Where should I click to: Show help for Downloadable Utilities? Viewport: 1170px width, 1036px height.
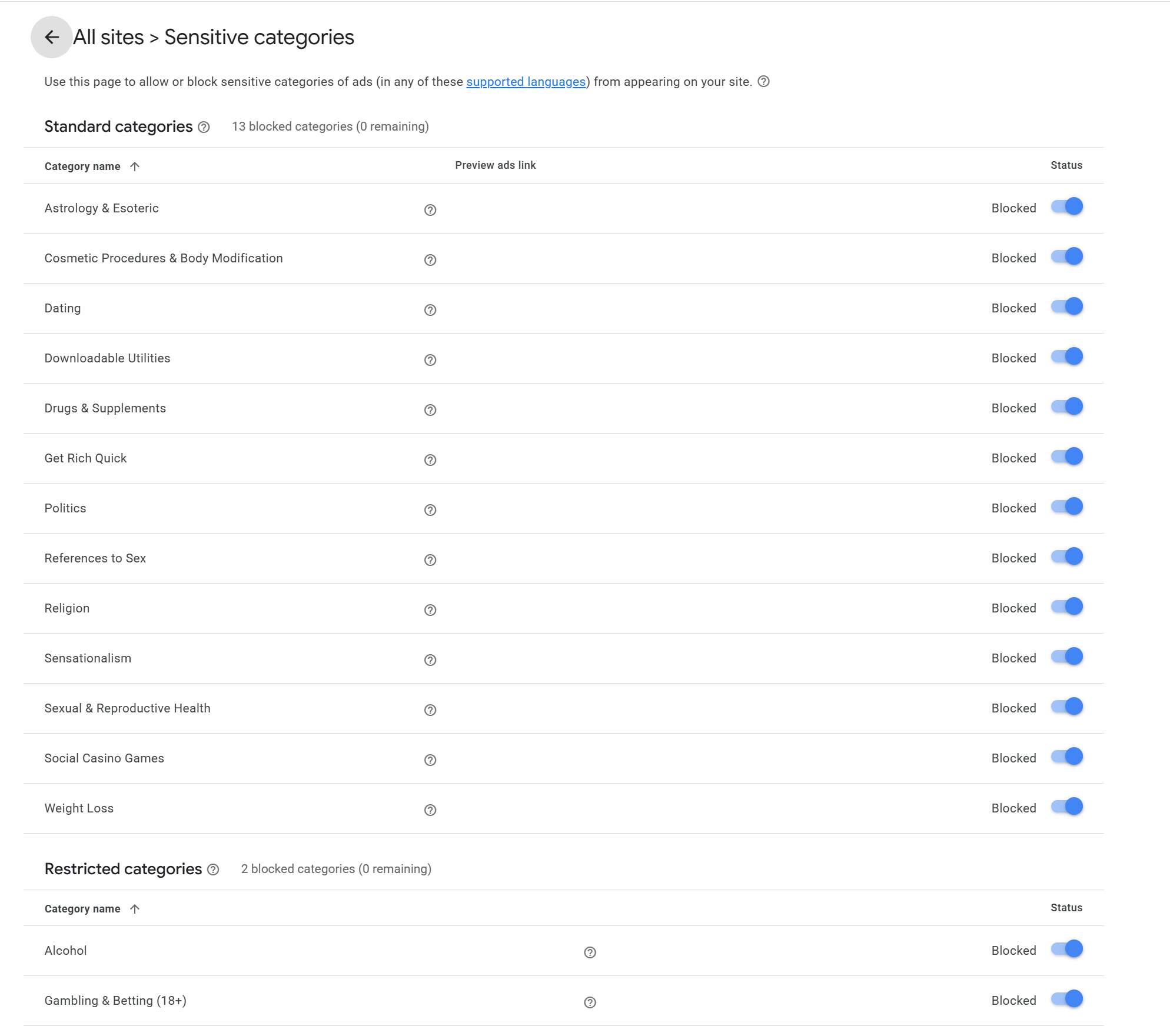[430, 360]
